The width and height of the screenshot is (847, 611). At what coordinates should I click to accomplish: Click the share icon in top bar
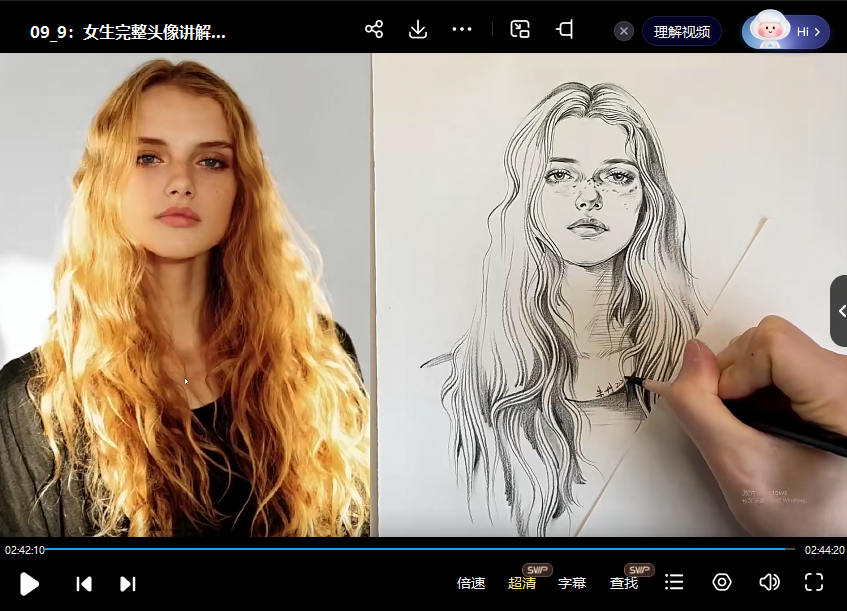[374, 29]
